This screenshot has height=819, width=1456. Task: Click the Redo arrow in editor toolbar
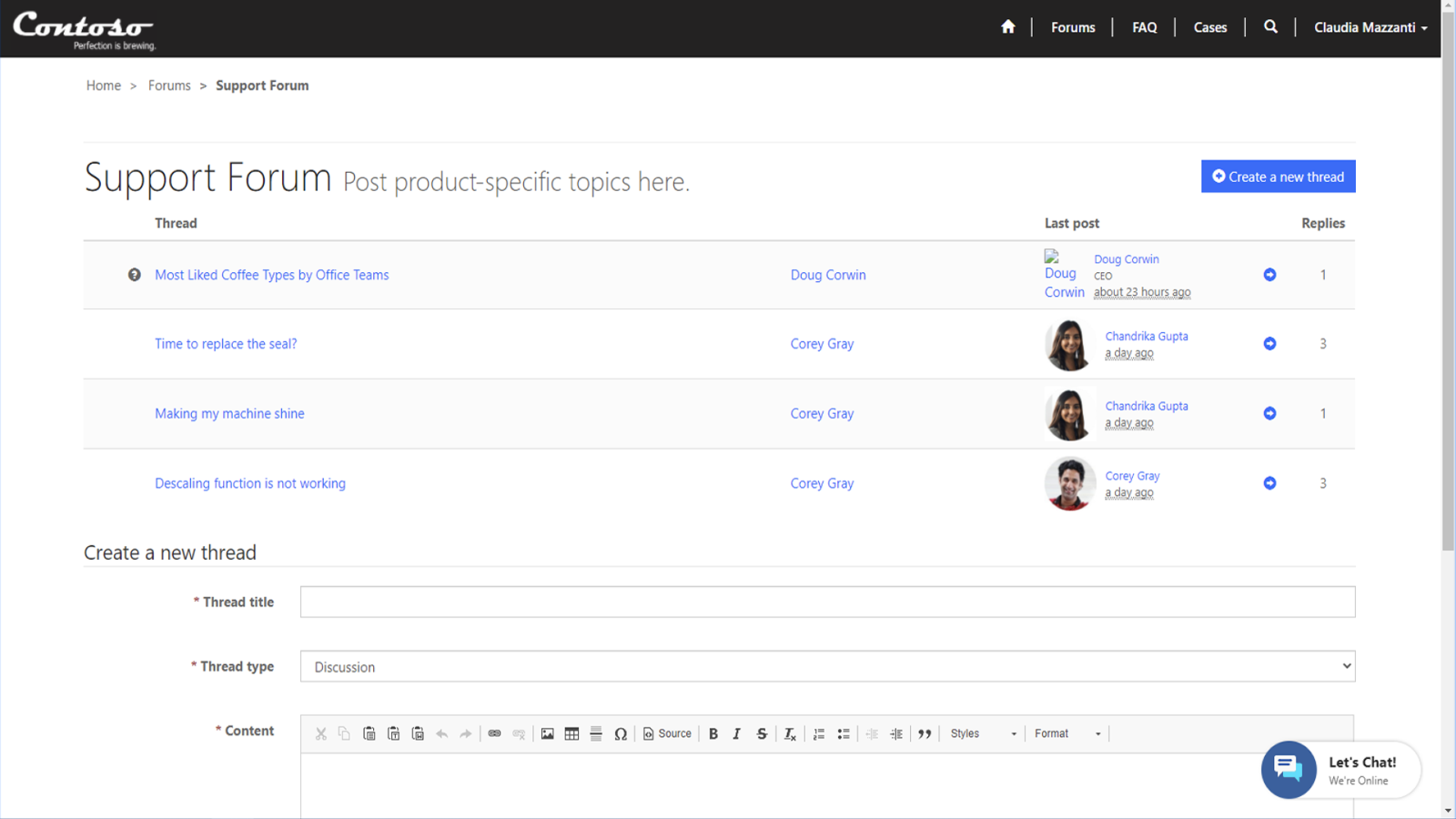coord(466,733)
